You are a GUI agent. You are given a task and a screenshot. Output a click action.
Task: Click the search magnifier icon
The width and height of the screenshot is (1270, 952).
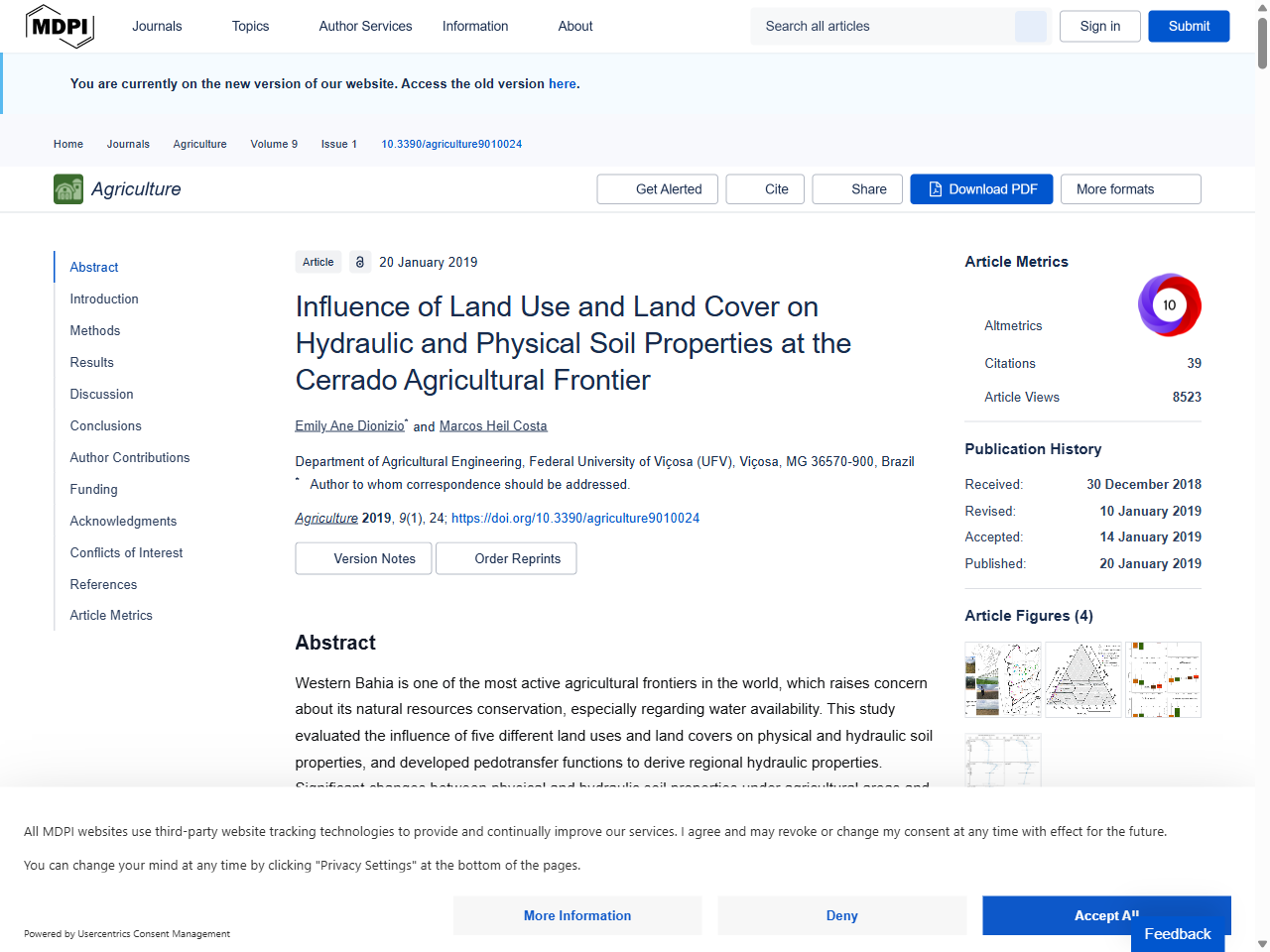pos(1030,26)
